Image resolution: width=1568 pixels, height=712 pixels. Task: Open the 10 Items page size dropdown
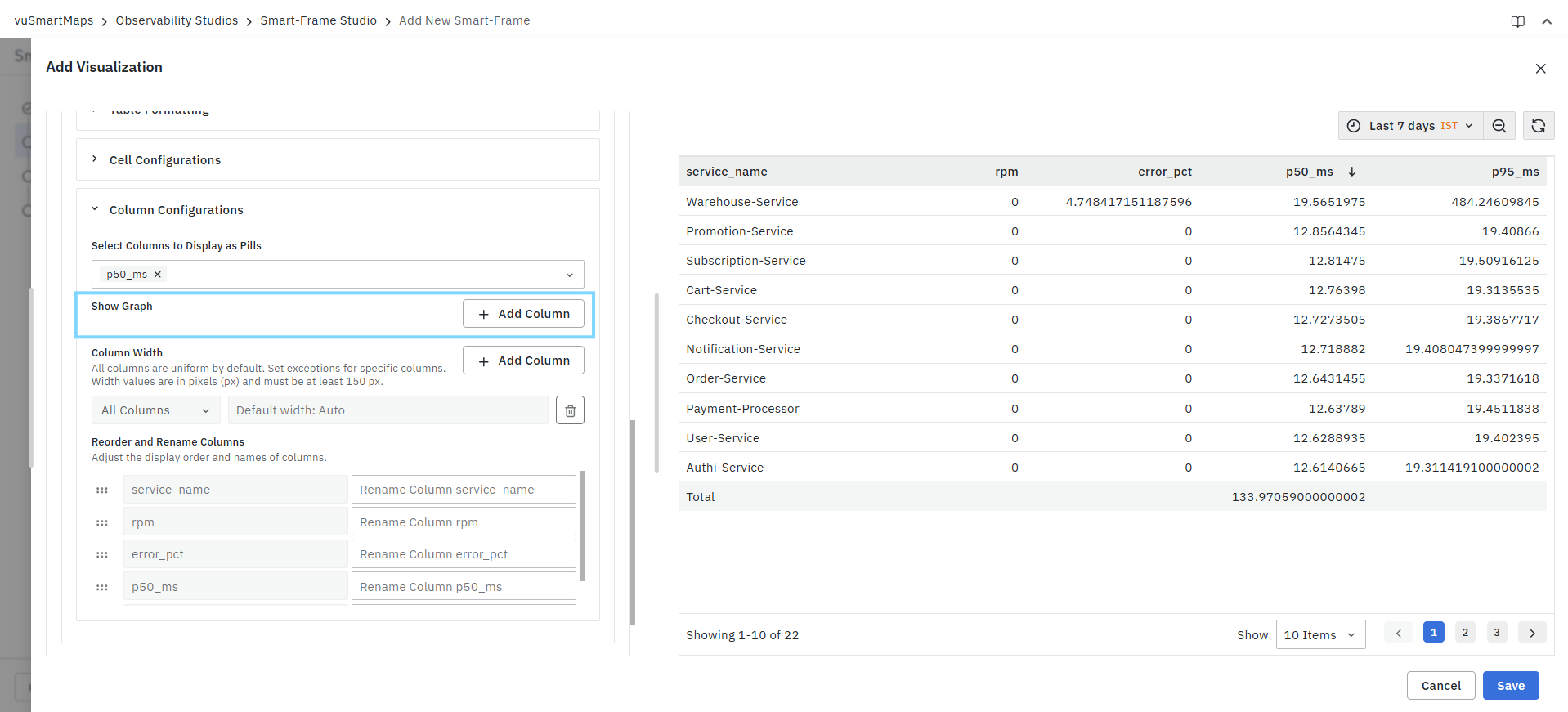tap(1320, 635)
